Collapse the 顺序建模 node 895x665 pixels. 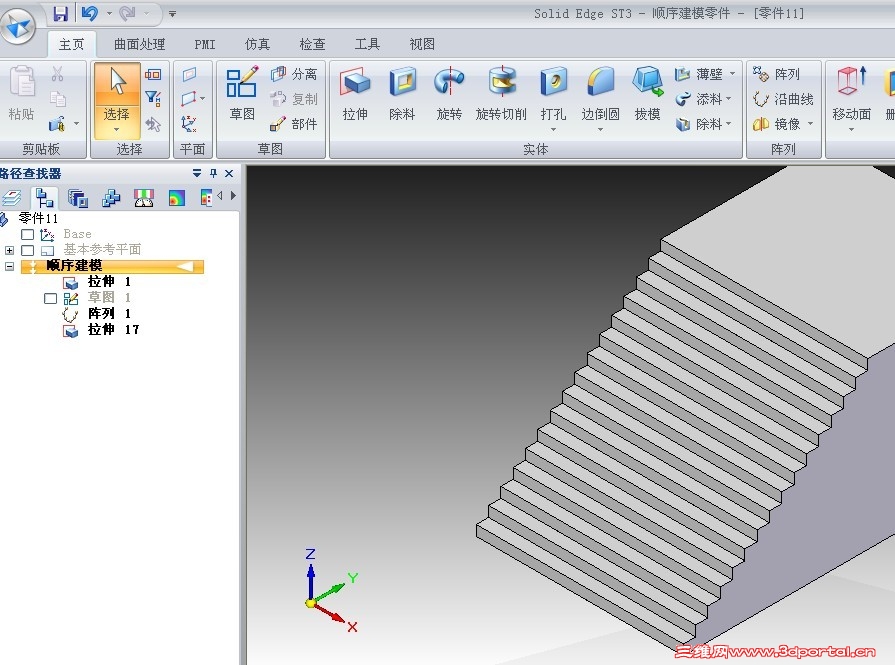pos(9,266)
